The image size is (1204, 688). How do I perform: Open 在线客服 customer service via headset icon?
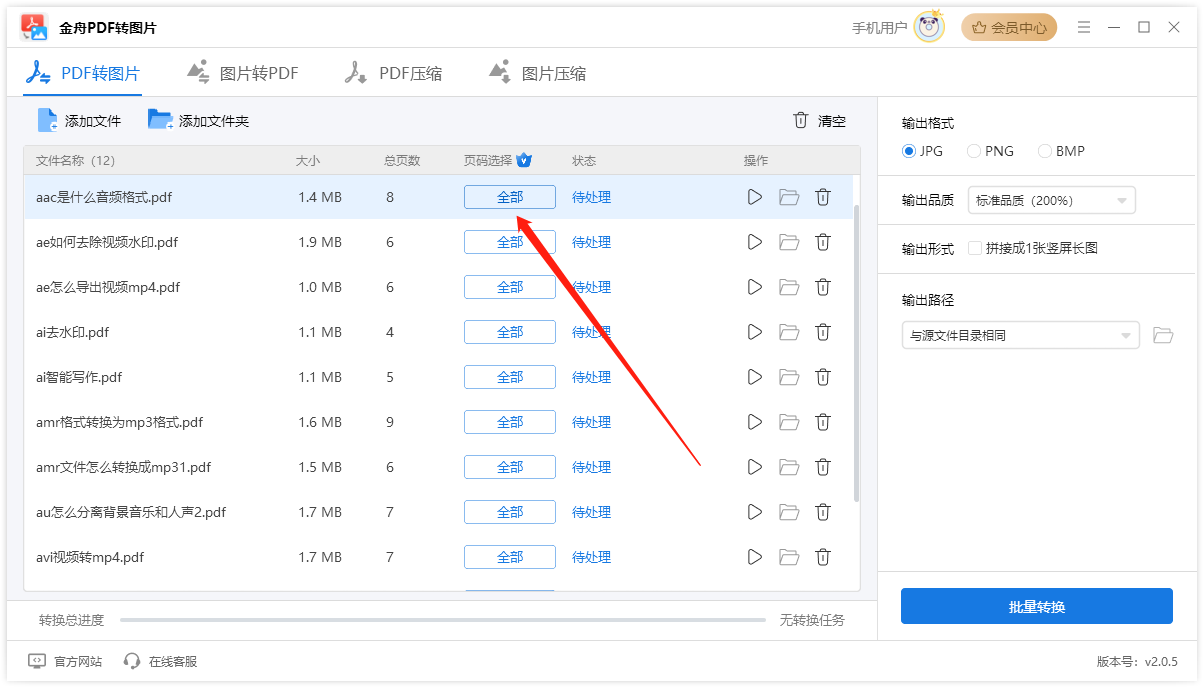131,661
